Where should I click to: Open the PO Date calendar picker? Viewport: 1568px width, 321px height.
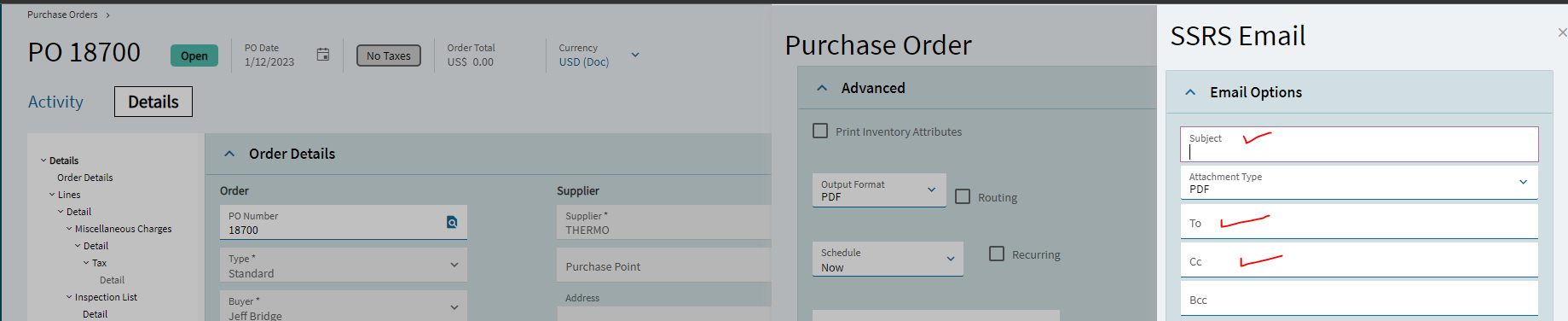323,55
